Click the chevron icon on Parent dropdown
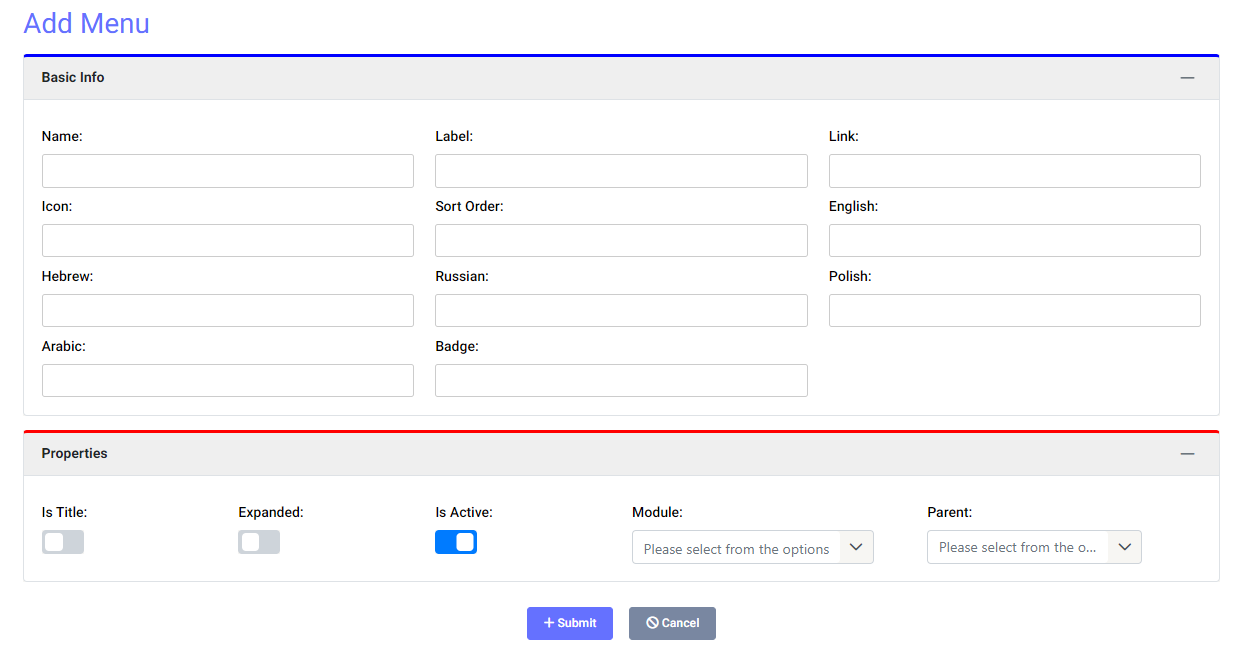The image size is (1244, 647). [x=1124, y=547]
